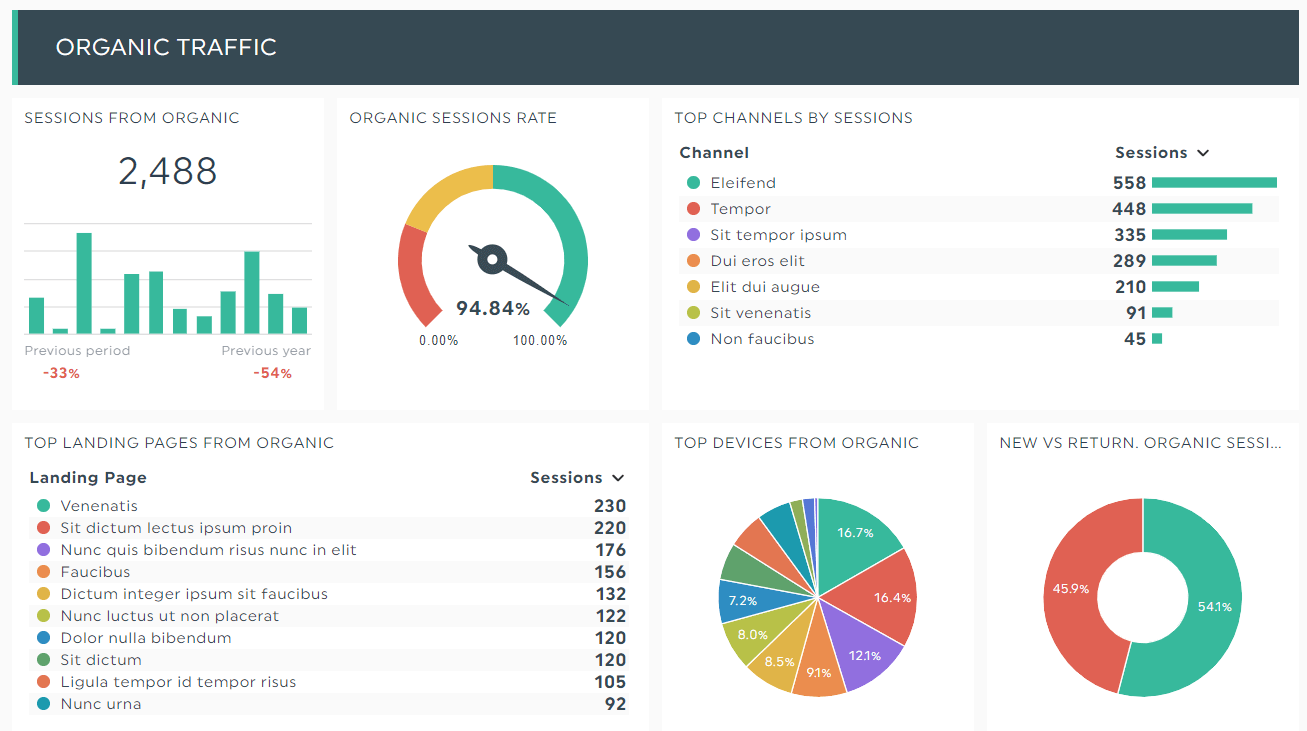Image resolution: width=1307 pixels, height=731 pixels.
Task: Select Sit tempor ipsum channel label
Action: coord(779,235)
